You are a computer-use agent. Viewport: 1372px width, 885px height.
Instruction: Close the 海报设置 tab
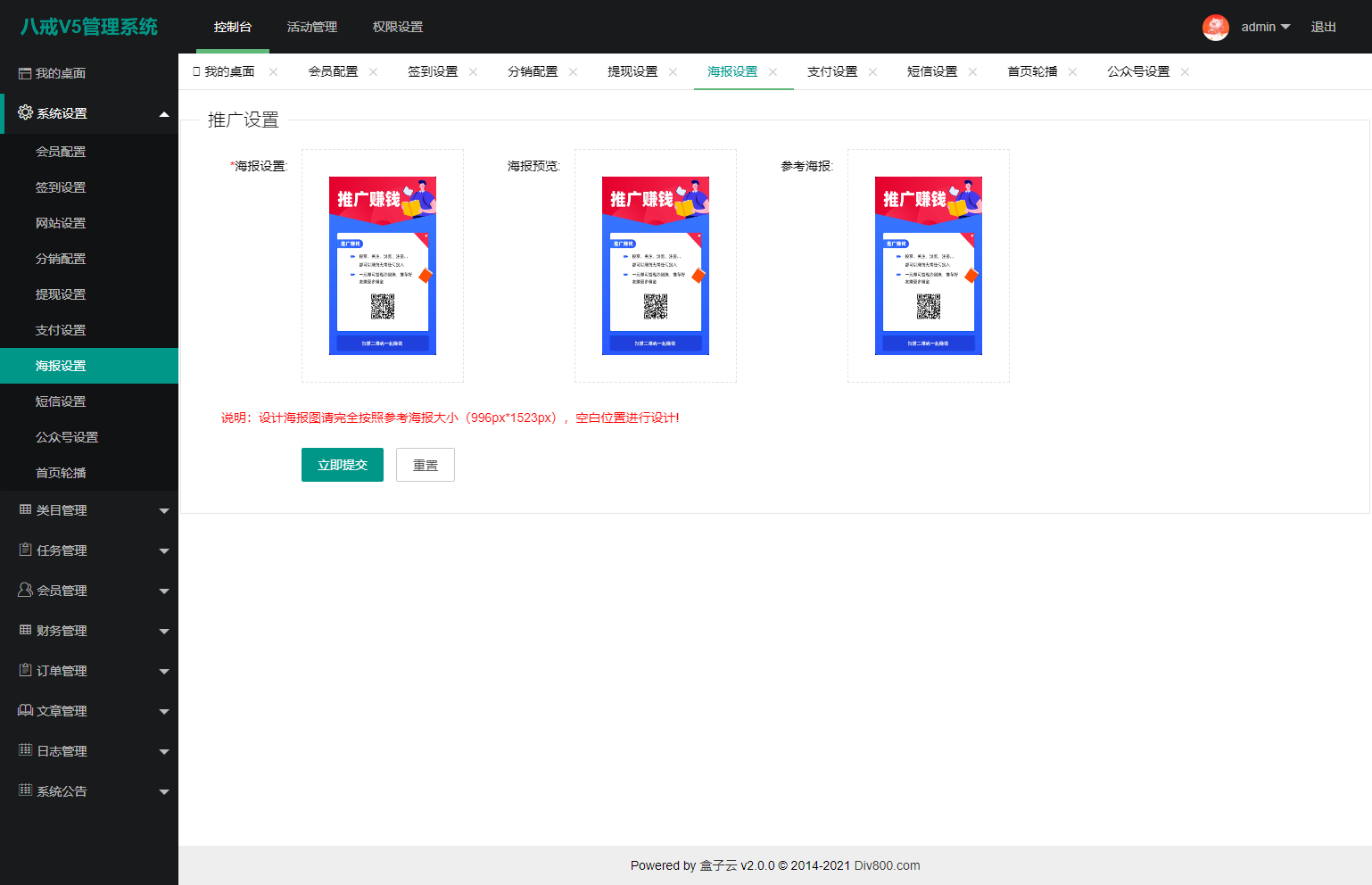773,72
